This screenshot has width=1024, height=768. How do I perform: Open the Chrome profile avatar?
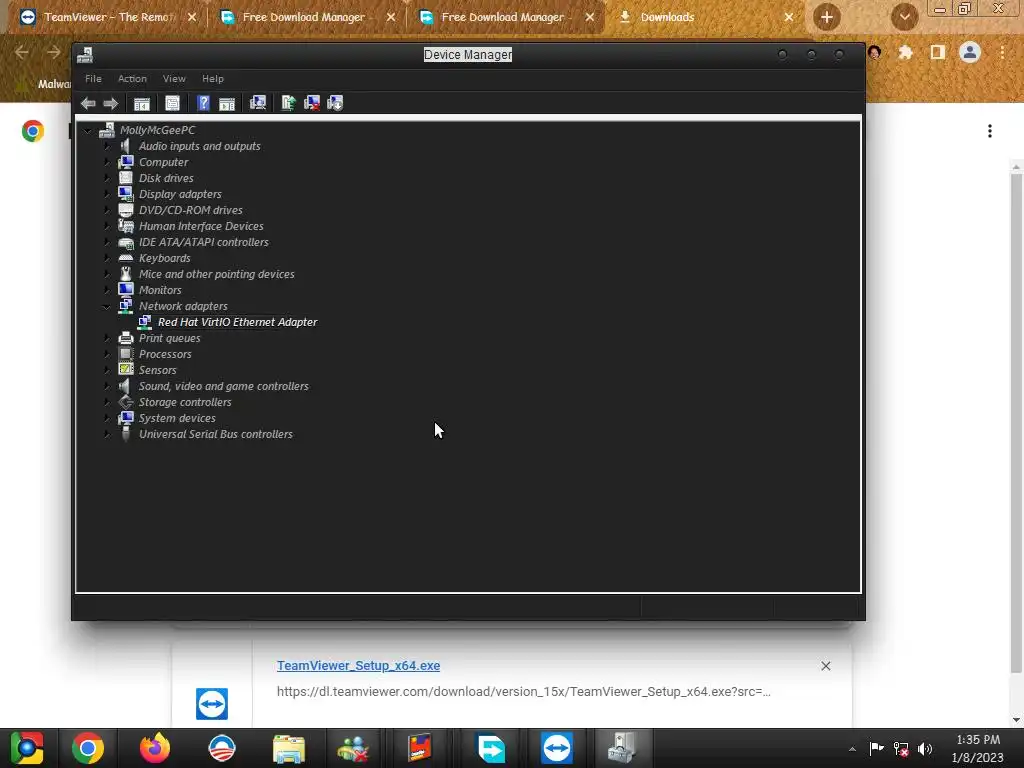pos(970,52)
